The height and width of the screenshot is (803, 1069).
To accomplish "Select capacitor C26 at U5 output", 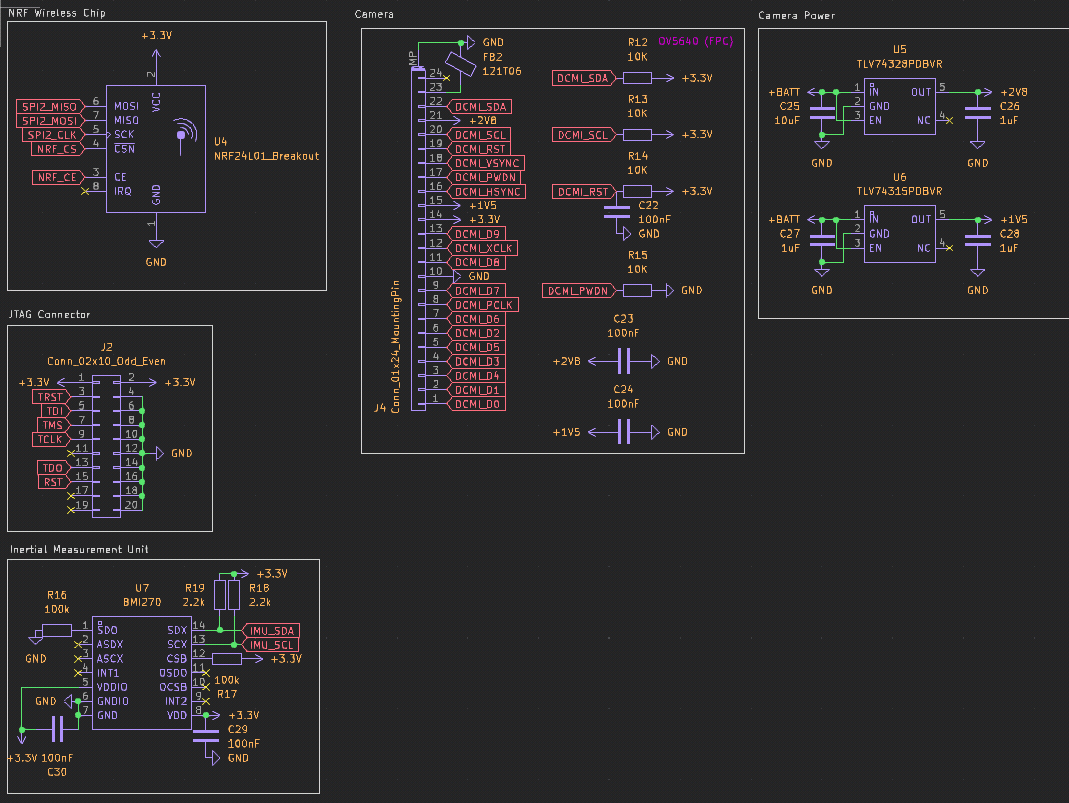I will tap(978, 111).
